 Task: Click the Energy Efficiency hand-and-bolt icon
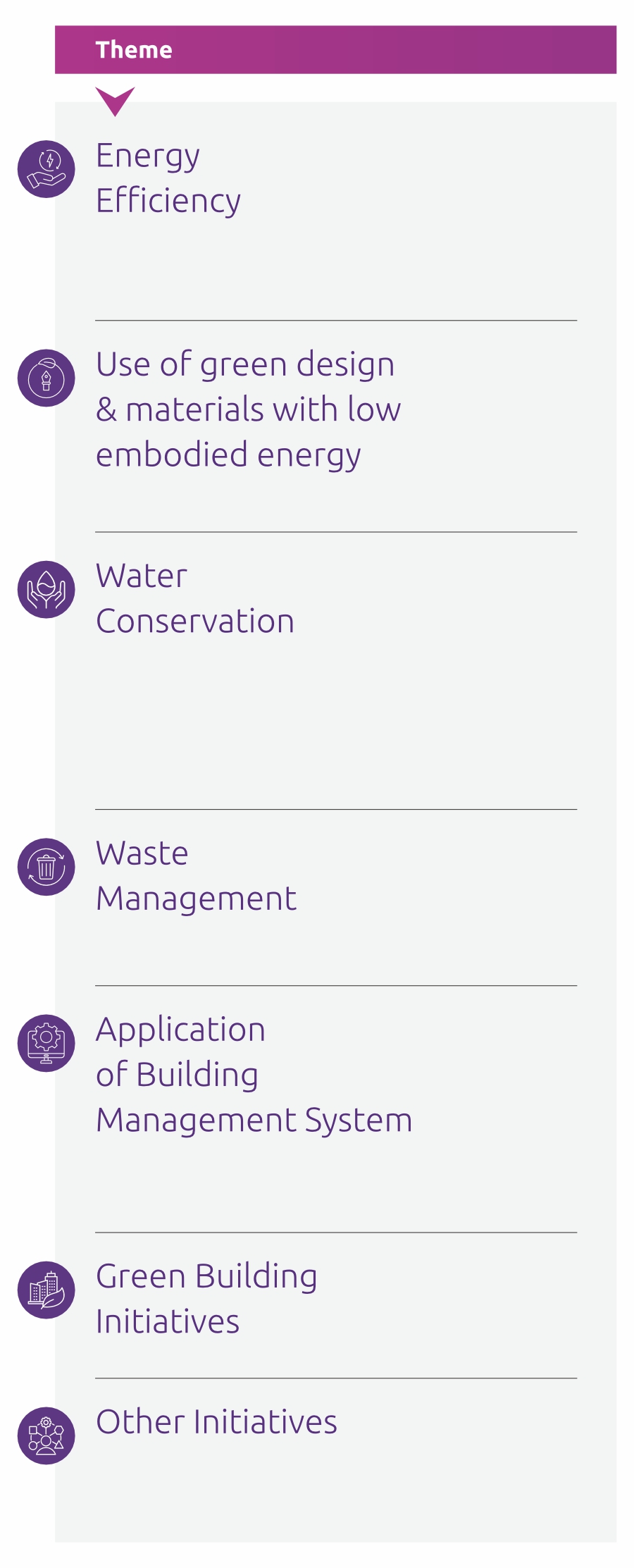point(46,169)
